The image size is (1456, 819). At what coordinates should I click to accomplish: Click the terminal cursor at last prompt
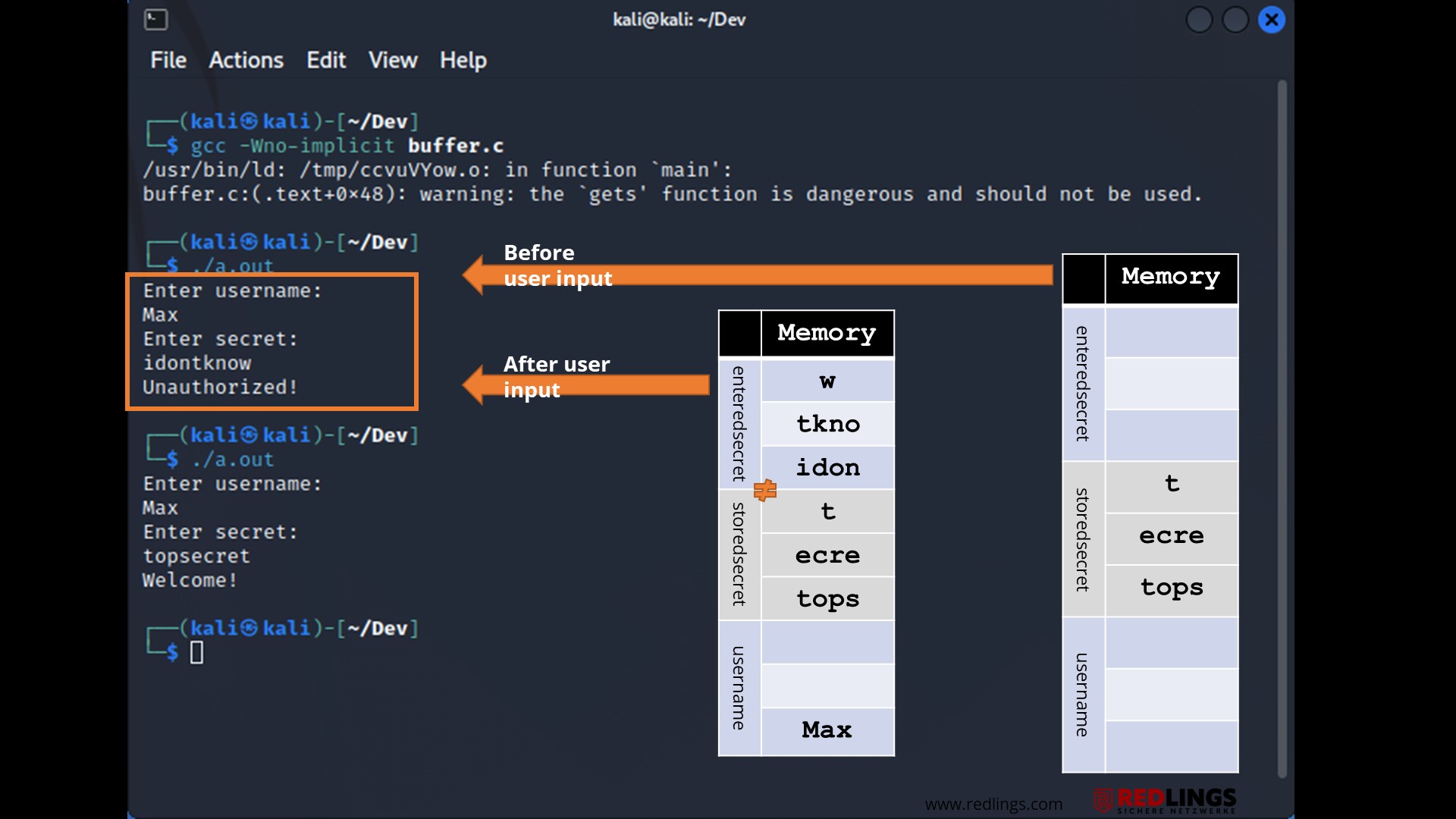(196, 652)
